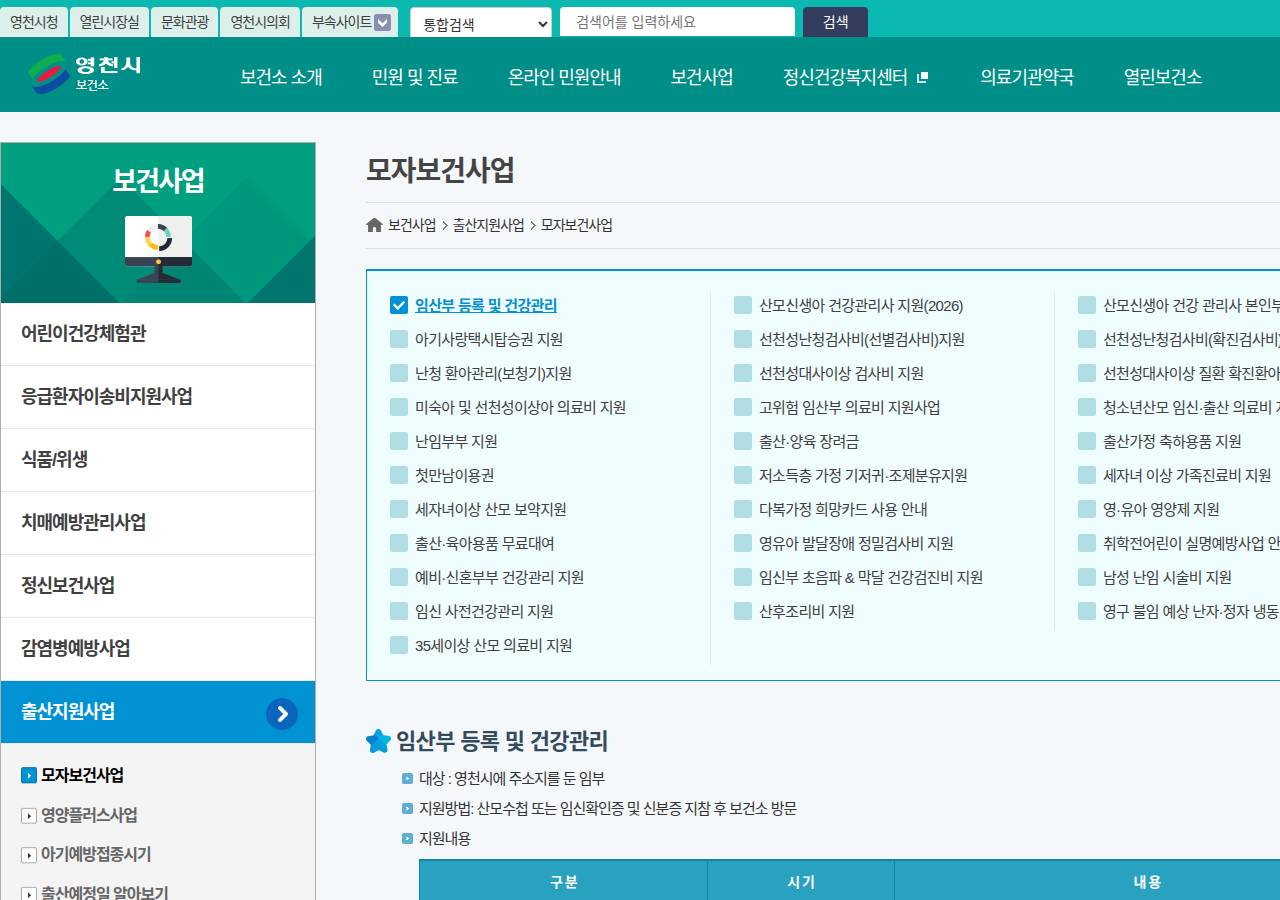The width and height of the screenshot is (1280, 900).
Task: Tick the 산후조리비 지원 checkbox
Action: tap(743, 611)
